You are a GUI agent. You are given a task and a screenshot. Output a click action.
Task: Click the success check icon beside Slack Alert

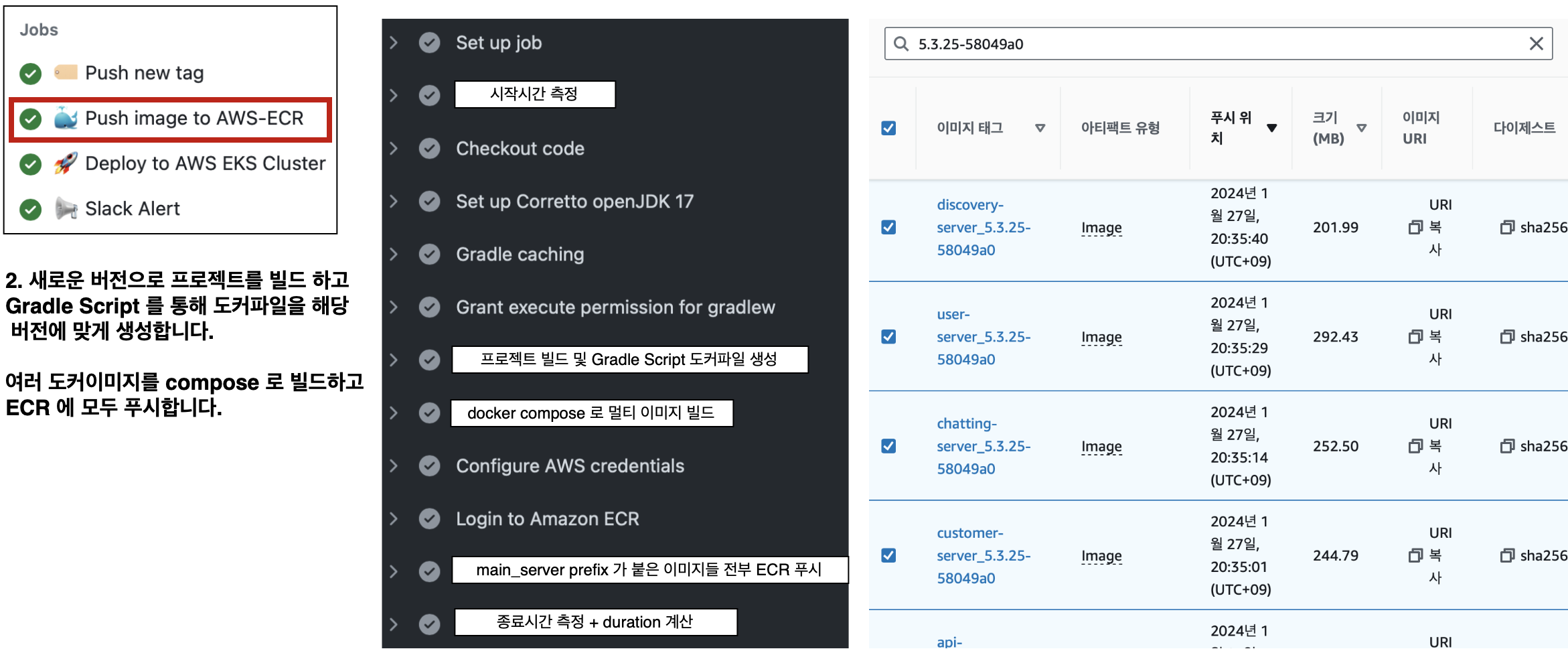(30, 209)
